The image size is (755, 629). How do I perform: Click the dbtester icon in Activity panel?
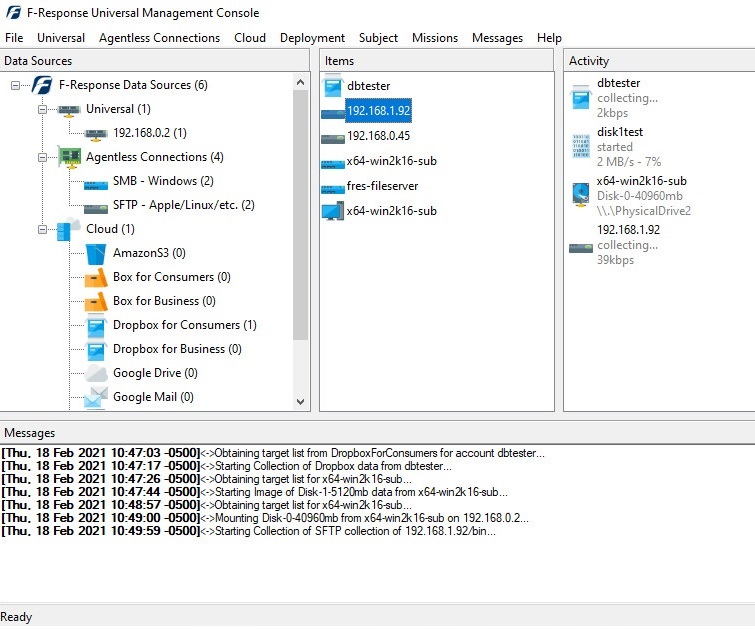[x=581, y=98]
